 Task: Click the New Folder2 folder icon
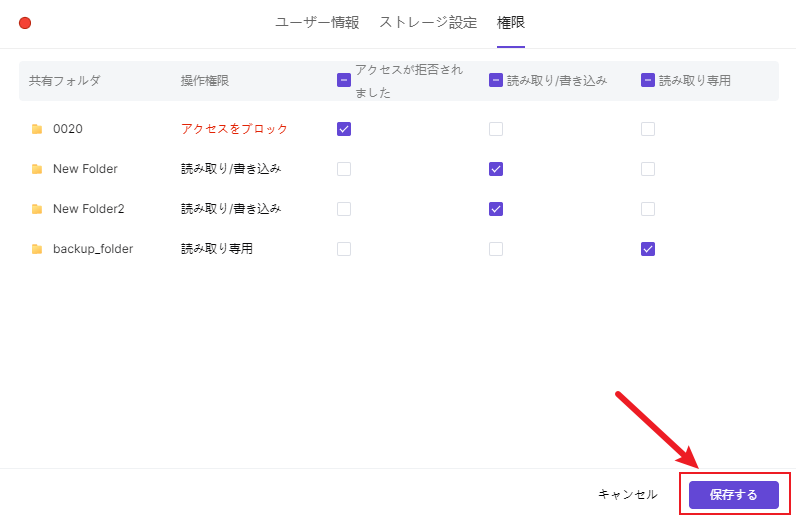(37, 209)
